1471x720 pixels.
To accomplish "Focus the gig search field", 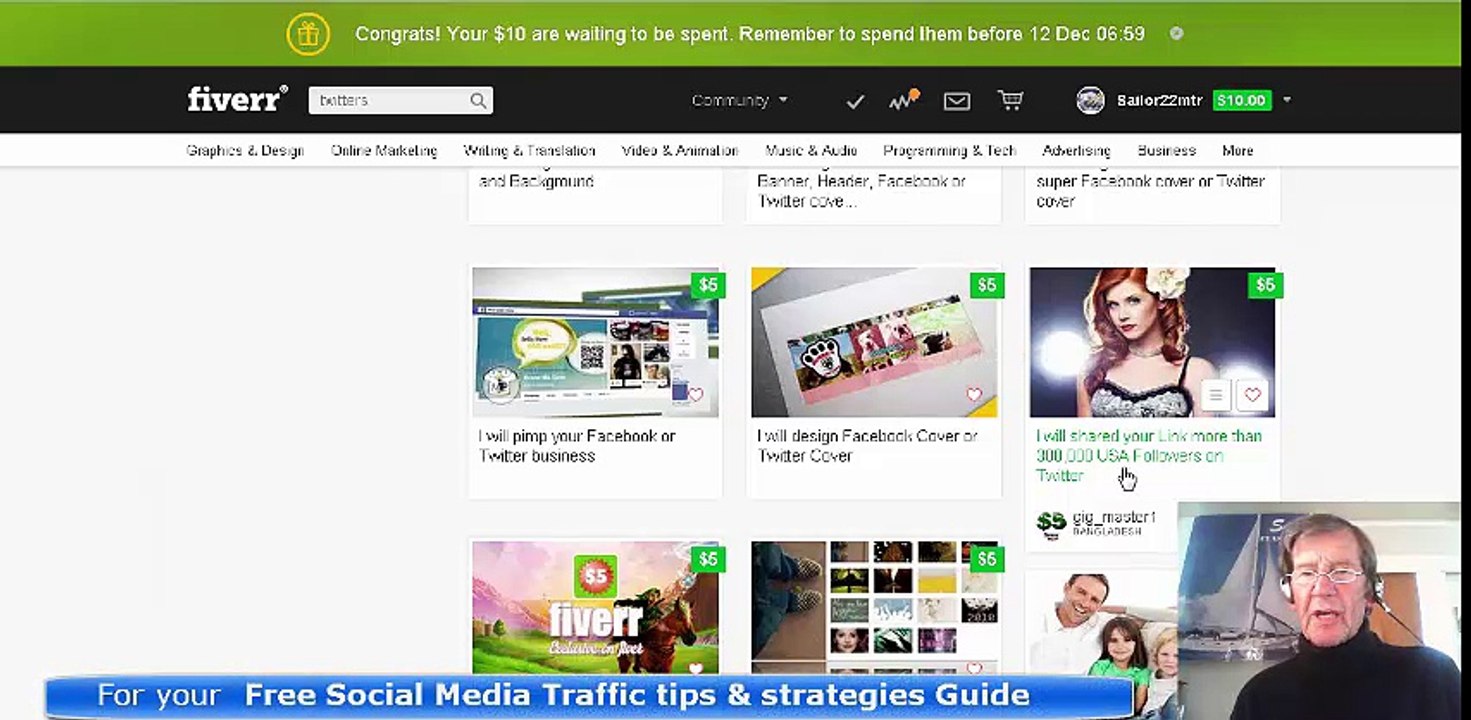I will pyautogui.click(x=400, y=100).
